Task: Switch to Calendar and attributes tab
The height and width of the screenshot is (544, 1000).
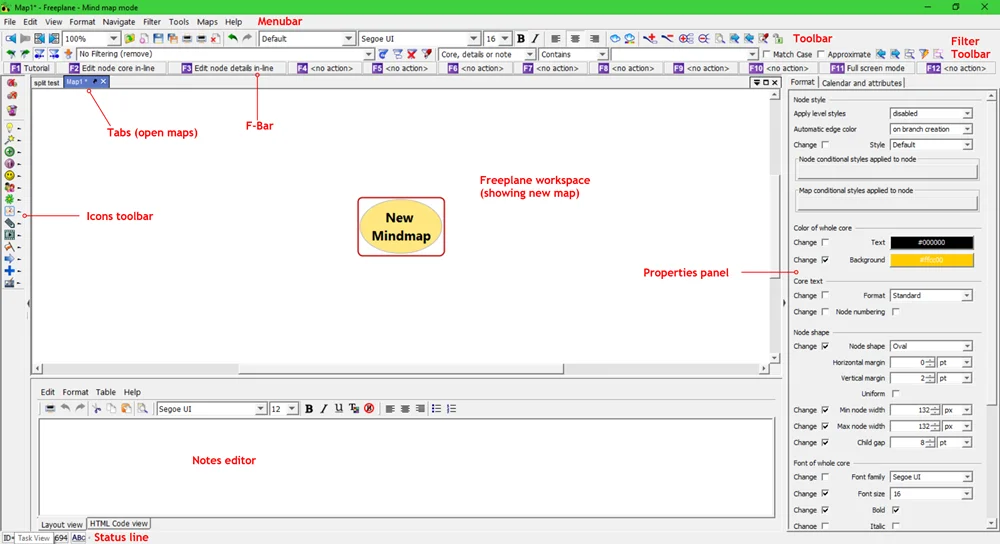Action: click(862, 83)
